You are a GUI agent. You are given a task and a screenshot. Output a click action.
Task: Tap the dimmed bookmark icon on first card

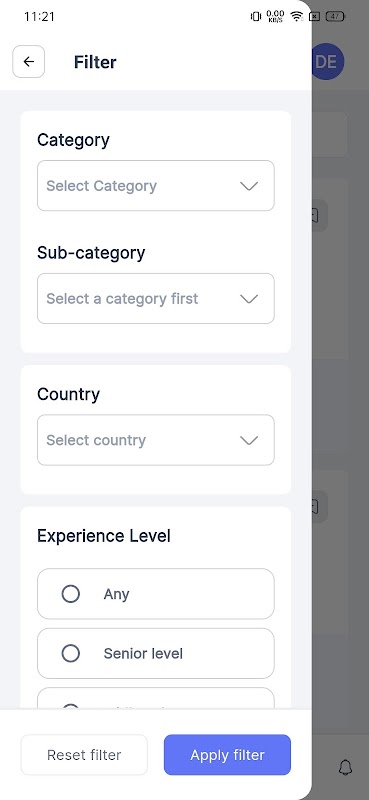pyautogui.click(x=317, y=216)
